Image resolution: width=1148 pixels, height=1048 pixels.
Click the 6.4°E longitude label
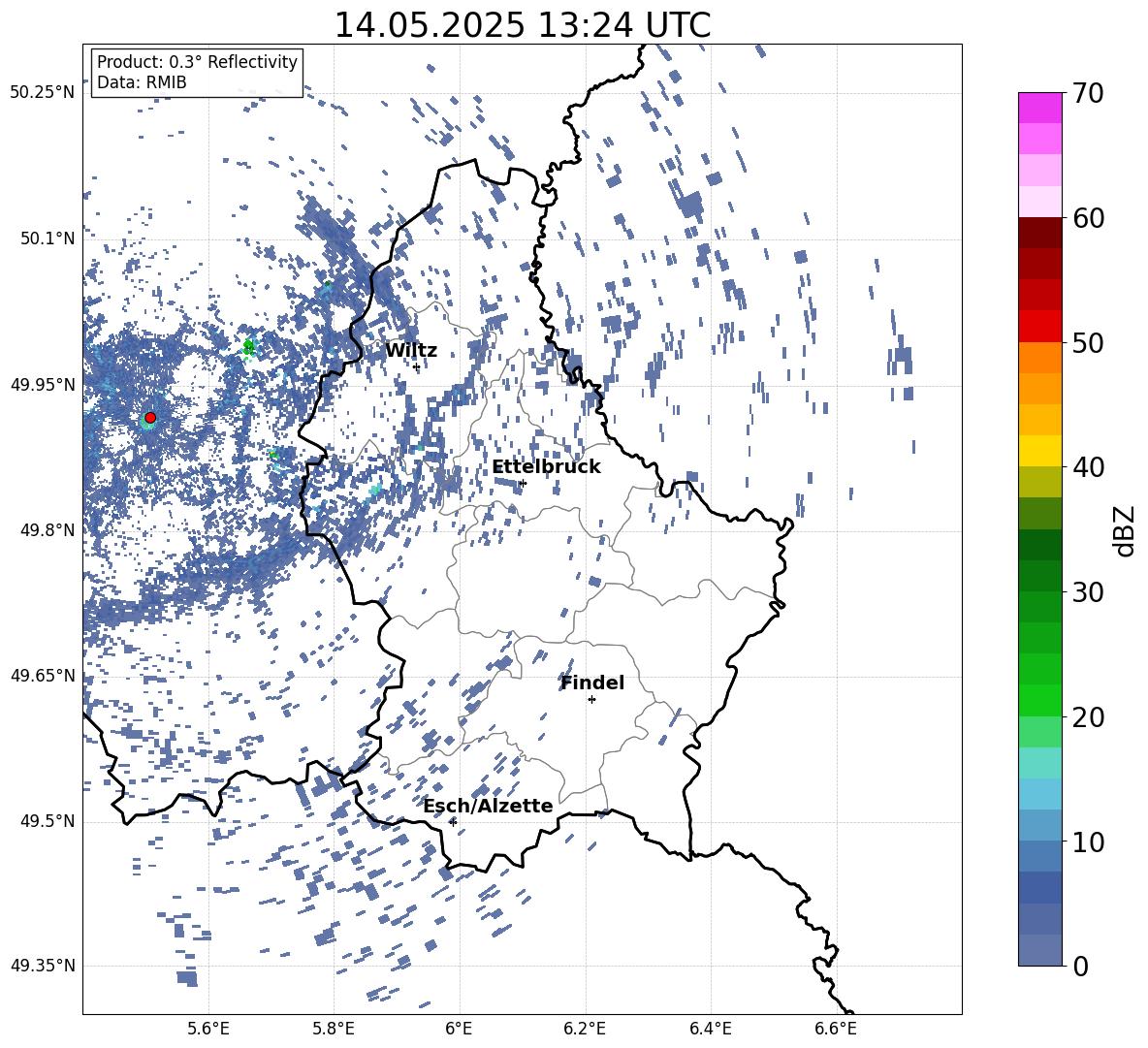711,1029
